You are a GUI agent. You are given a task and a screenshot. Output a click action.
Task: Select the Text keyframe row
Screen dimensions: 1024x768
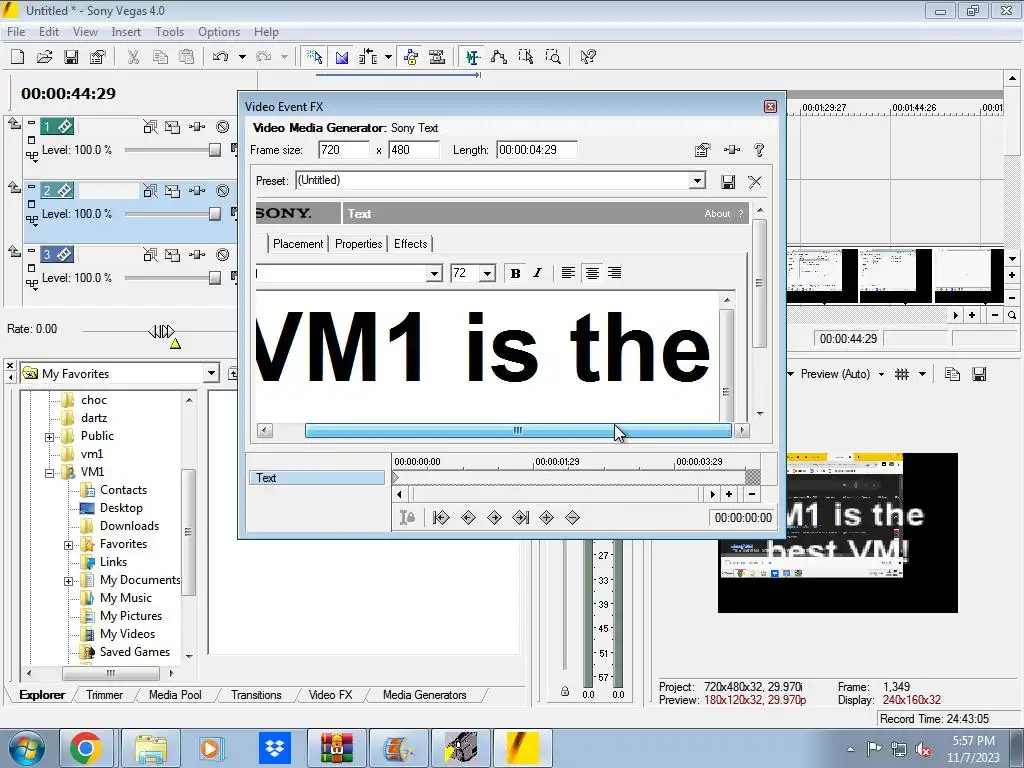pyautogui.click(x=317, y=478)
